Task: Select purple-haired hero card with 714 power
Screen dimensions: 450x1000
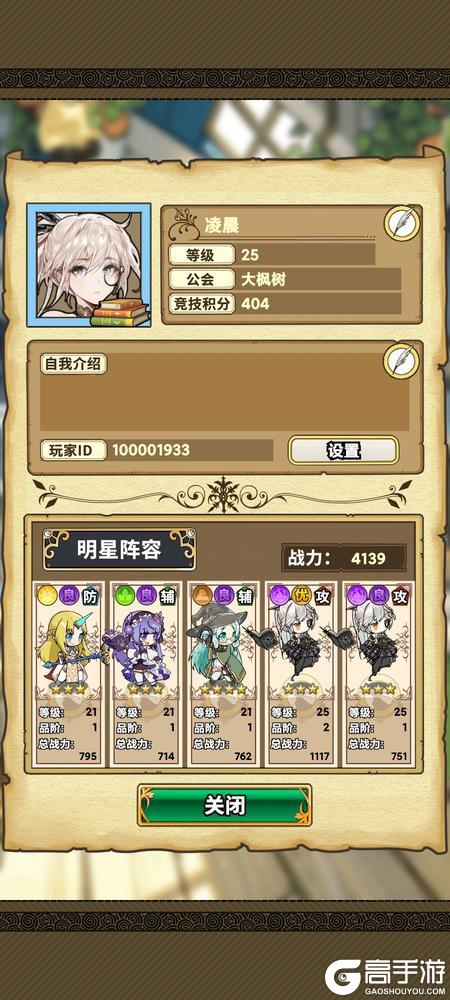Action: [145, 673]
